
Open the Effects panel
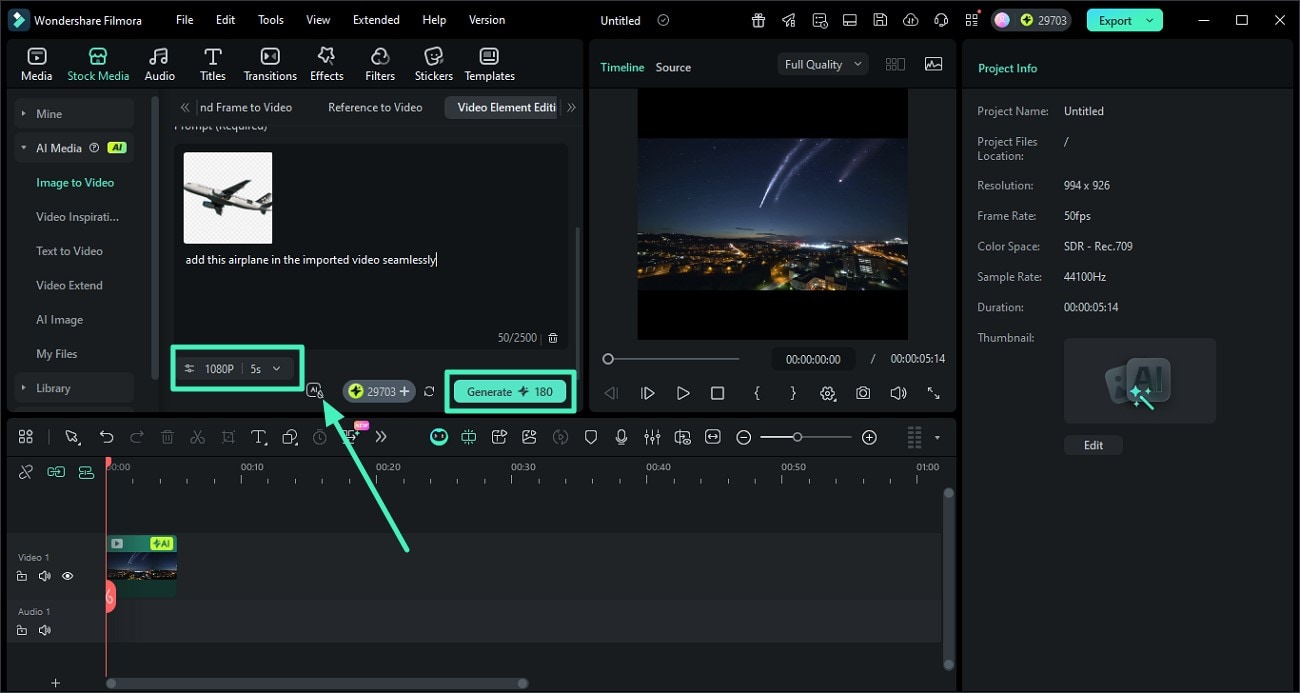pyautogui.click(x=326, y=64)
